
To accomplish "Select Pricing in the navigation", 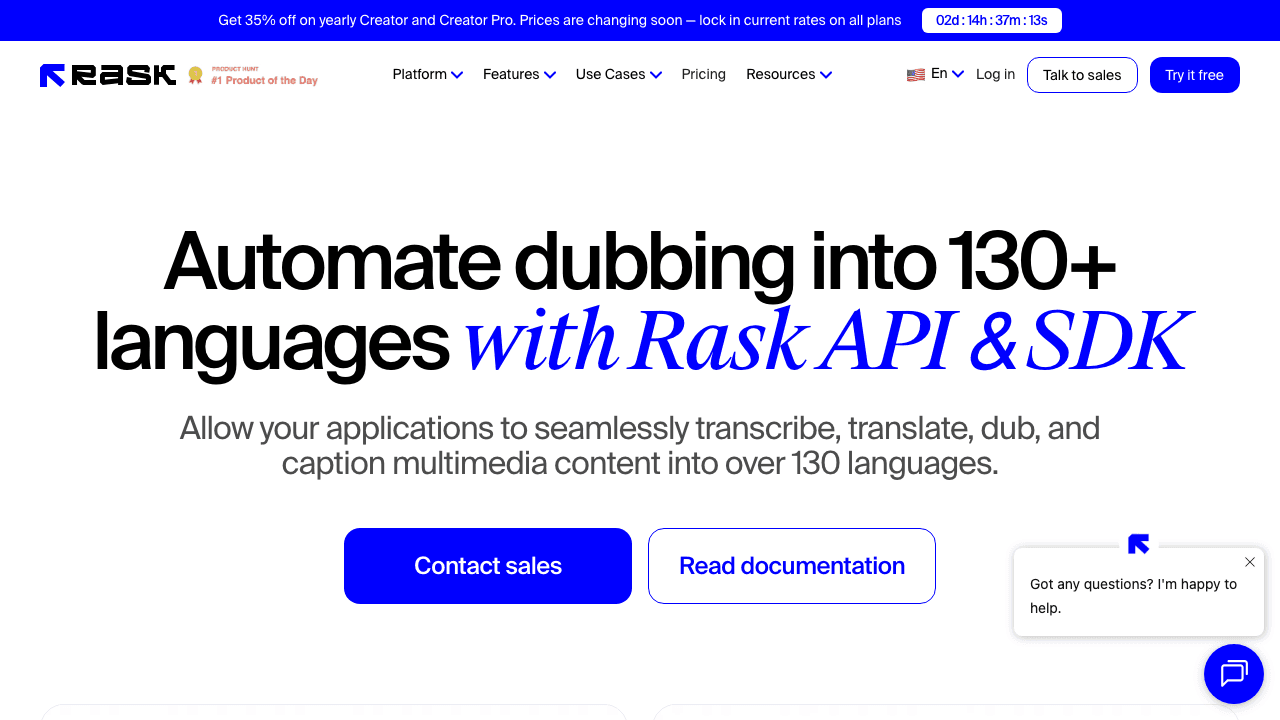I will click(703, 74).
